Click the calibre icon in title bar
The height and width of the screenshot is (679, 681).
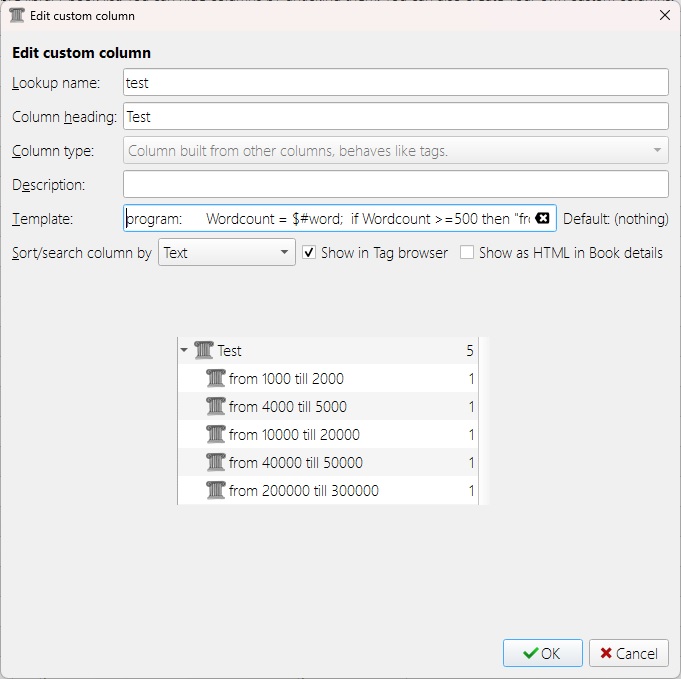17,16
